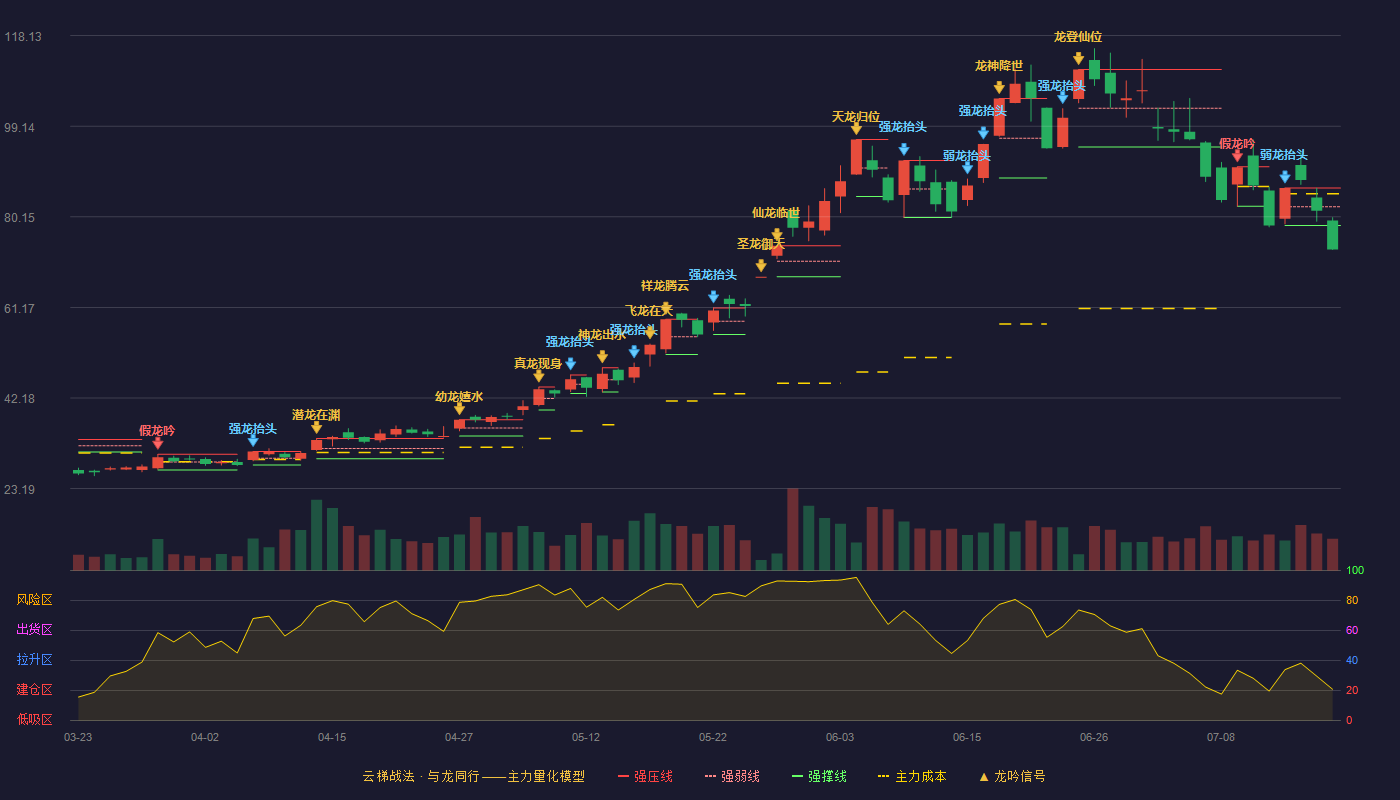The height and width of the screenshot is (800, 1400).
Task: Click the 拉升区 zone label
Action: pyautogui.click(x=34, y=660)
